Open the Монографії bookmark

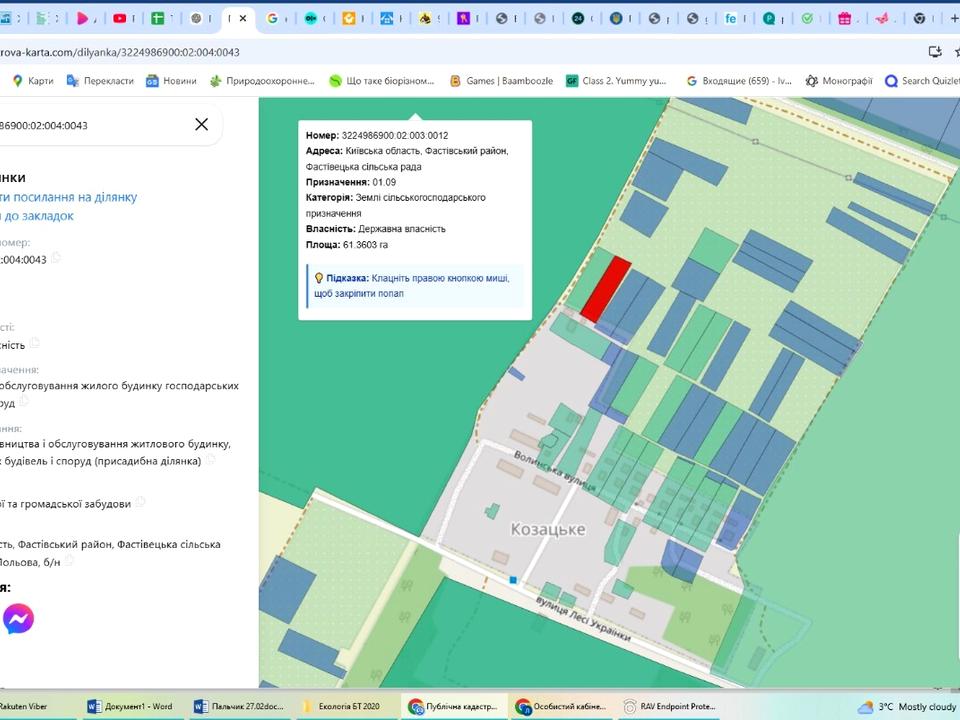pos(839,81)
